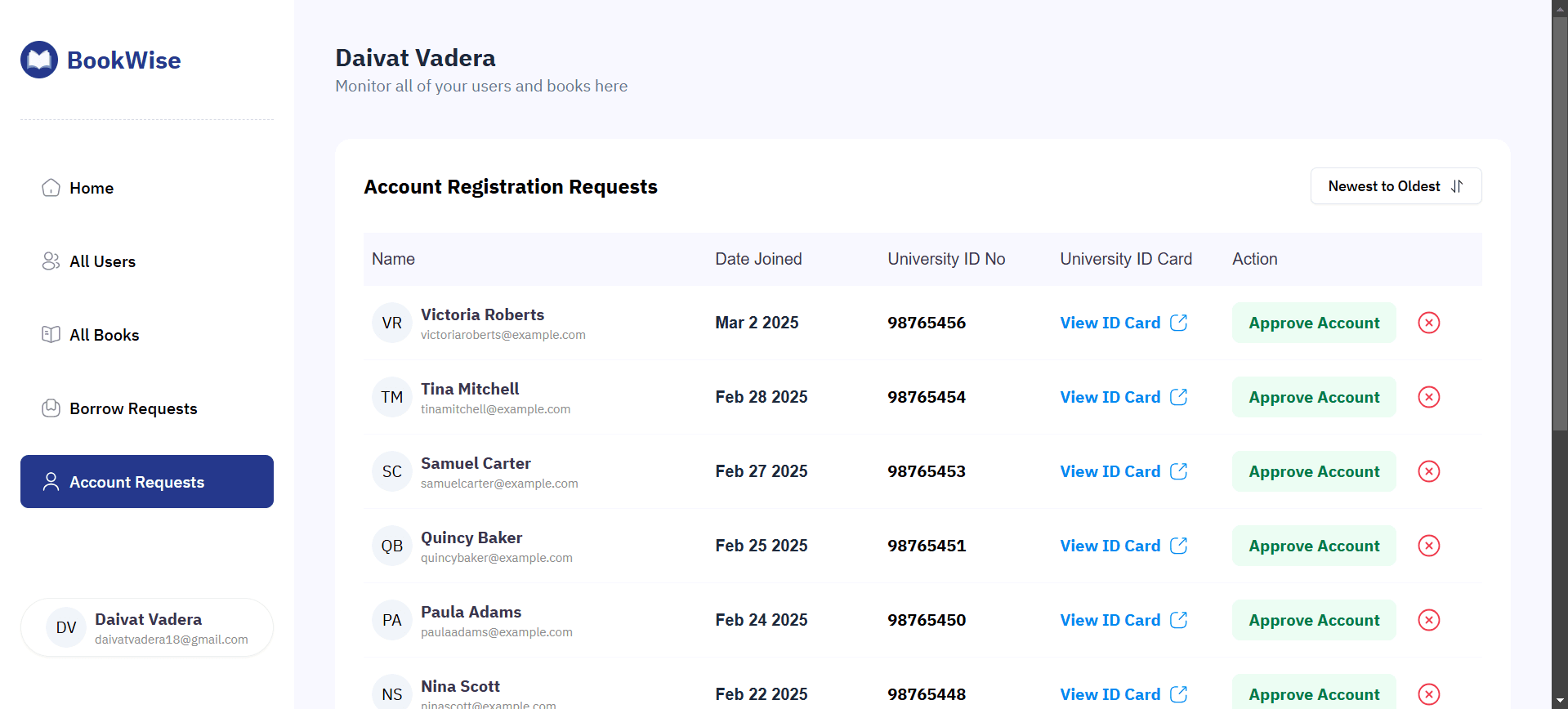Approve Samuel Carter's account
1568x709 pixels.
(1313, 471)
